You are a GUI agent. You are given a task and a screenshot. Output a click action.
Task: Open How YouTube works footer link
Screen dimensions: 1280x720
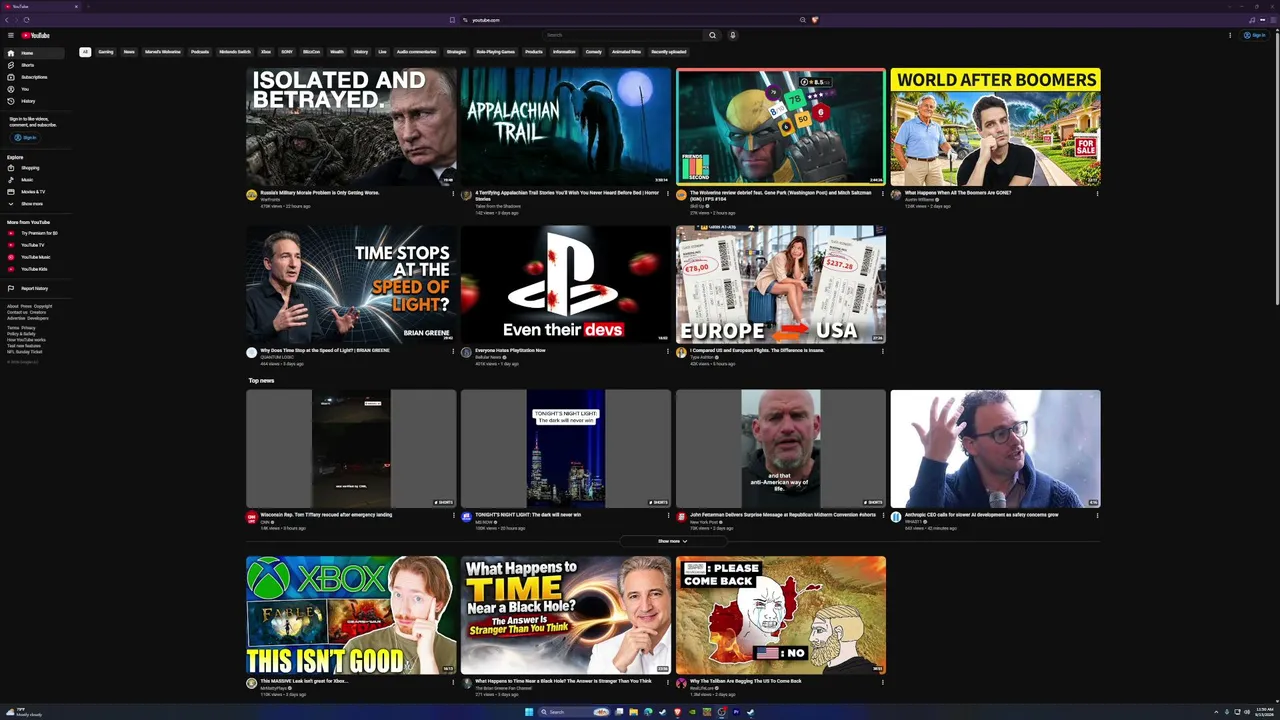26,340
